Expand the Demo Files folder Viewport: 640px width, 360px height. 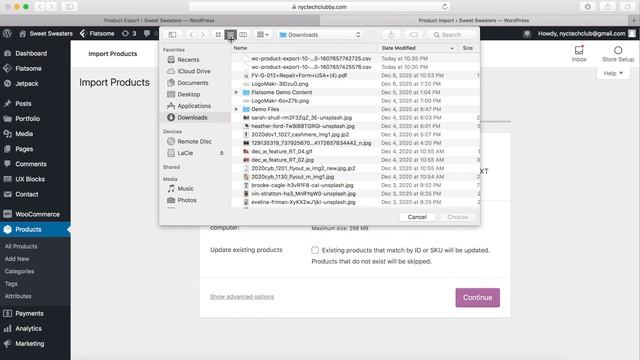point(236,109)
